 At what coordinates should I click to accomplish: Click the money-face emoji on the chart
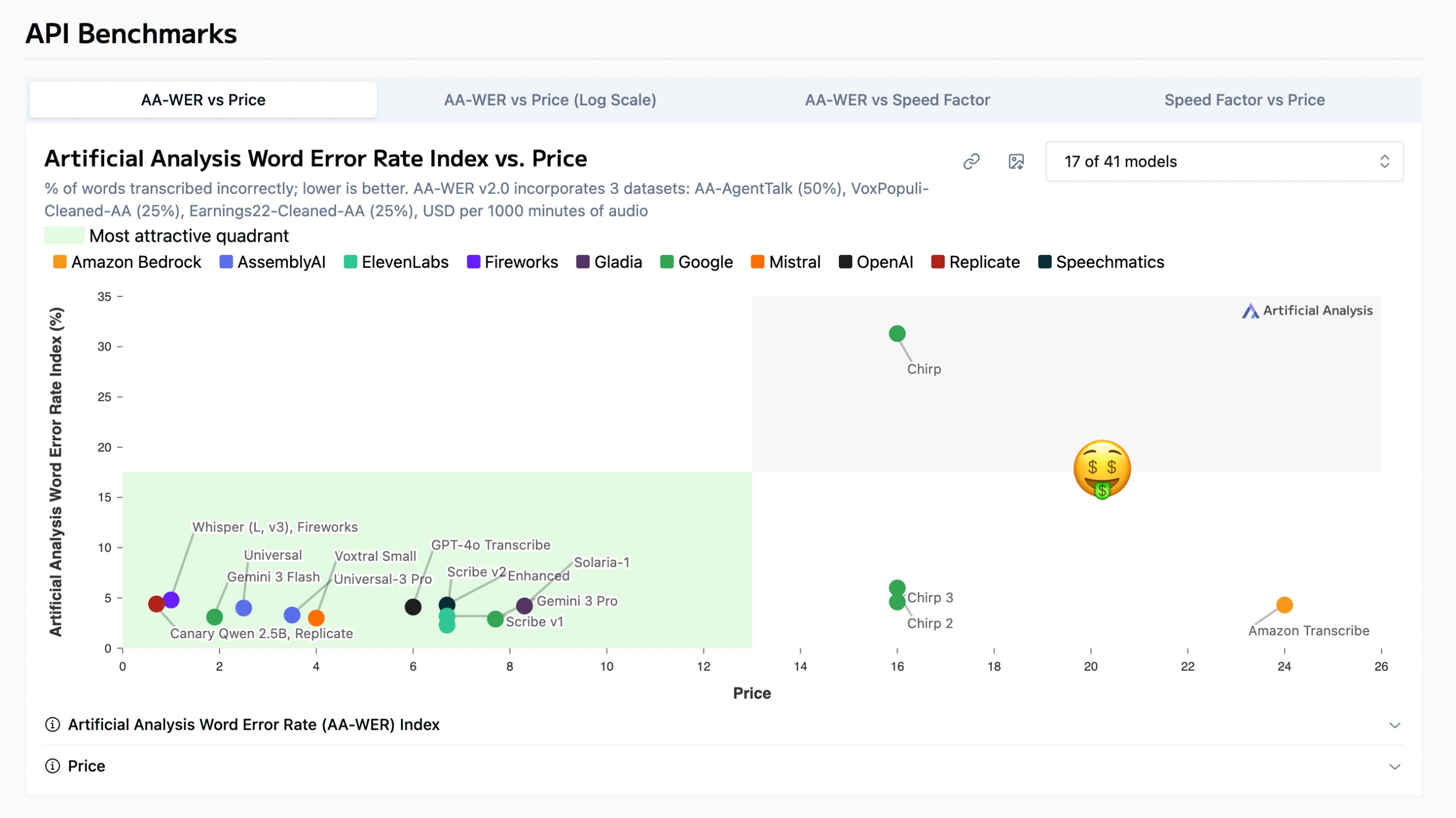(x=1102, y=469)
